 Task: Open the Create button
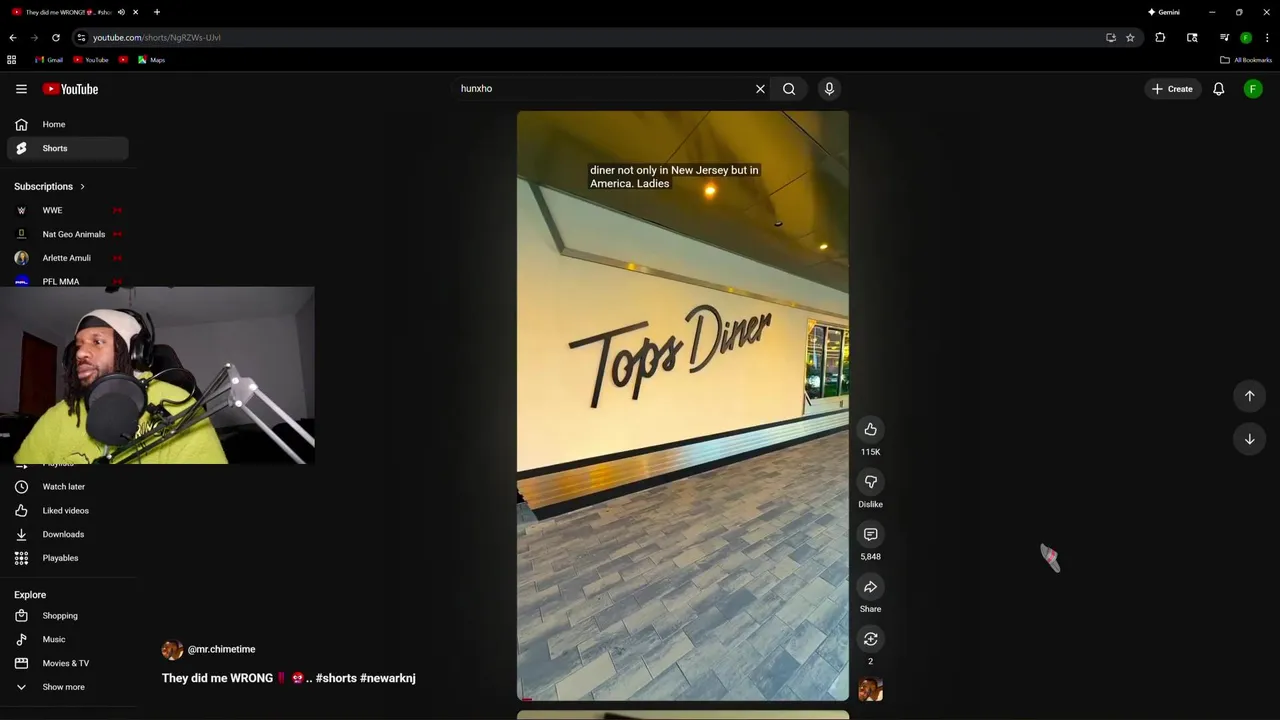pos(1172,89)
